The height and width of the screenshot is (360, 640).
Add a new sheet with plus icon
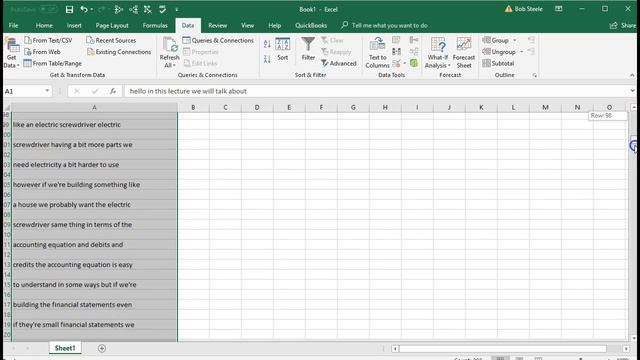[102, 348]
